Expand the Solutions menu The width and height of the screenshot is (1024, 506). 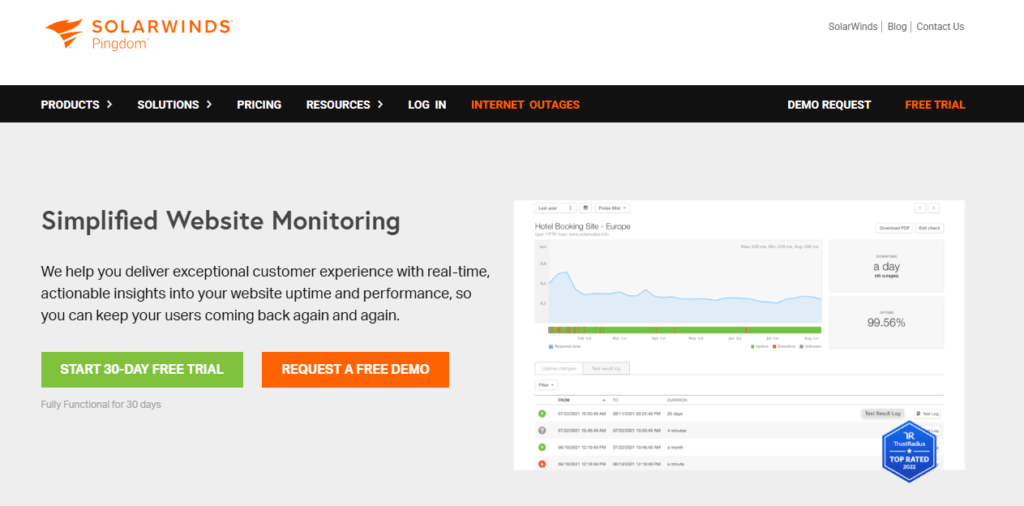click(x=174, y=104)
